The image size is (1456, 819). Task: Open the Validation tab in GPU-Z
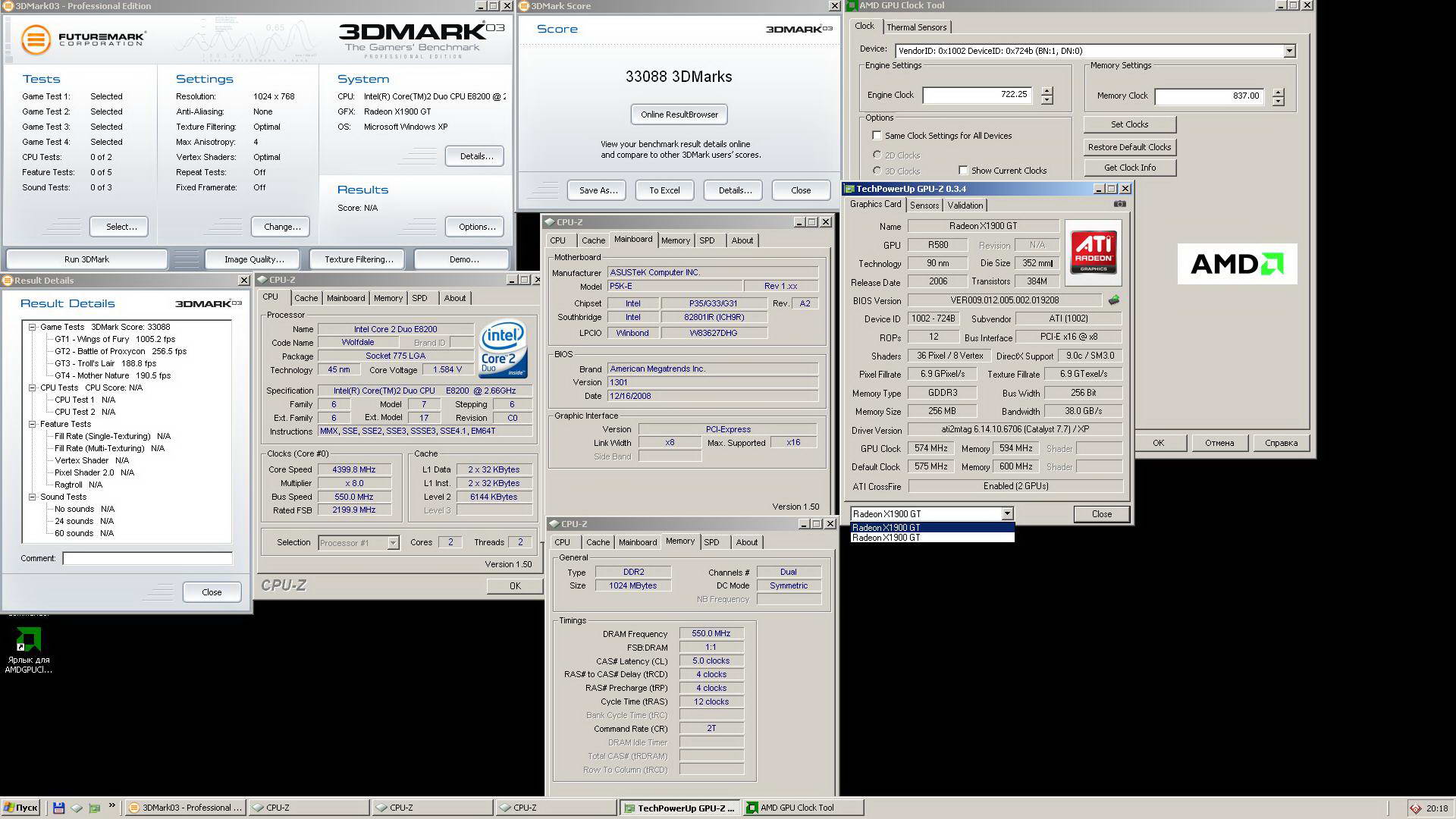(x=965, y=206)
